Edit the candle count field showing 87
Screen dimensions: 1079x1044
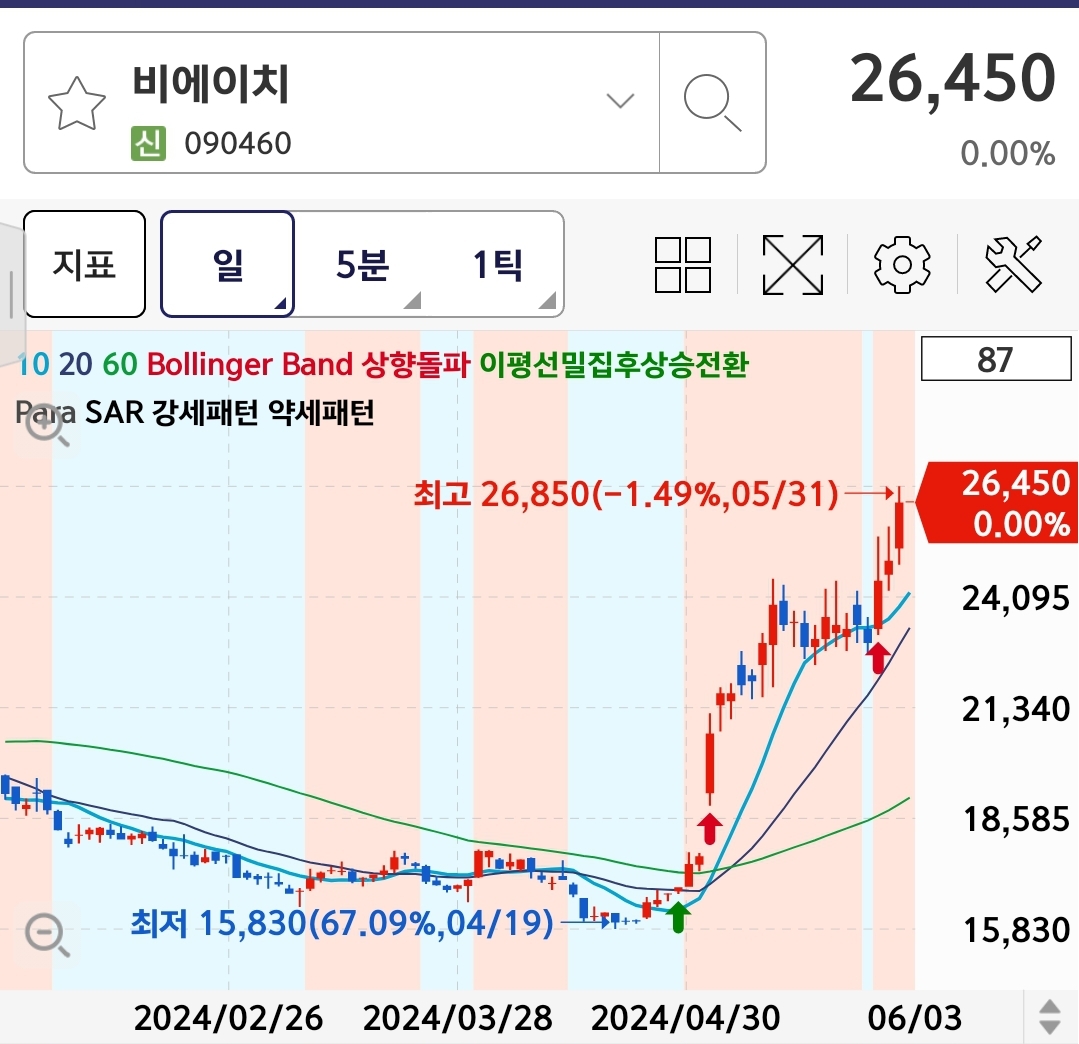point(996,359)
